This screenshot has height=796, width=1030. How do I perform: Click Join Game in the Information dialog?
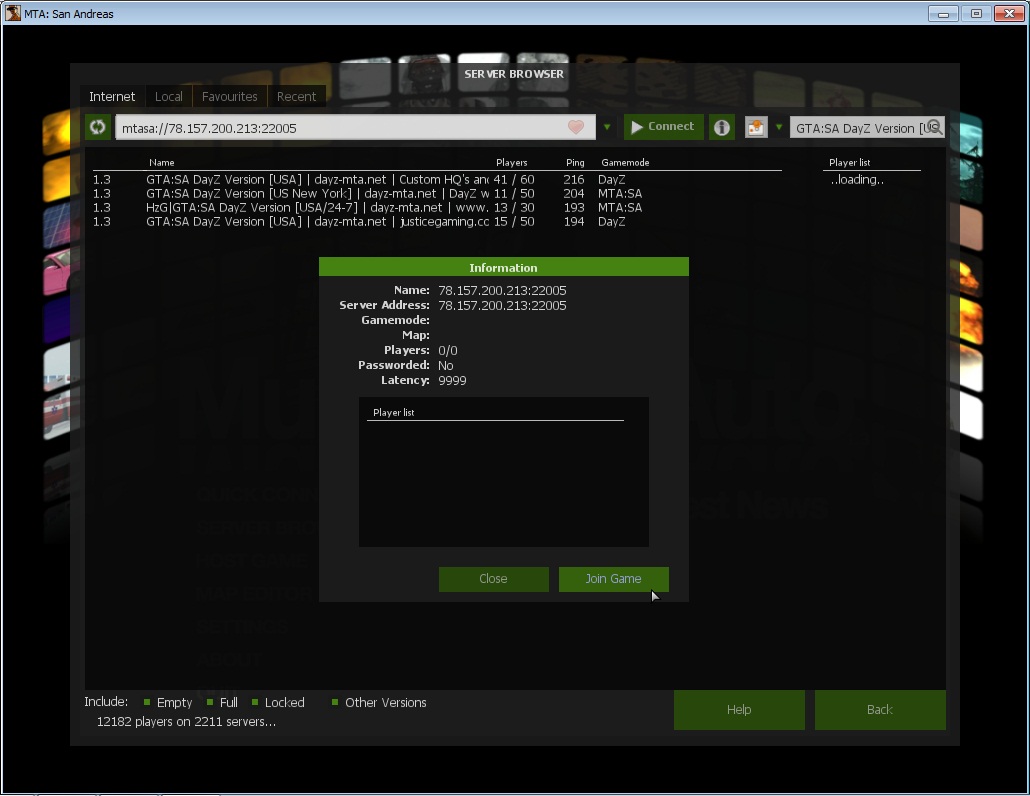coord(614,579)
